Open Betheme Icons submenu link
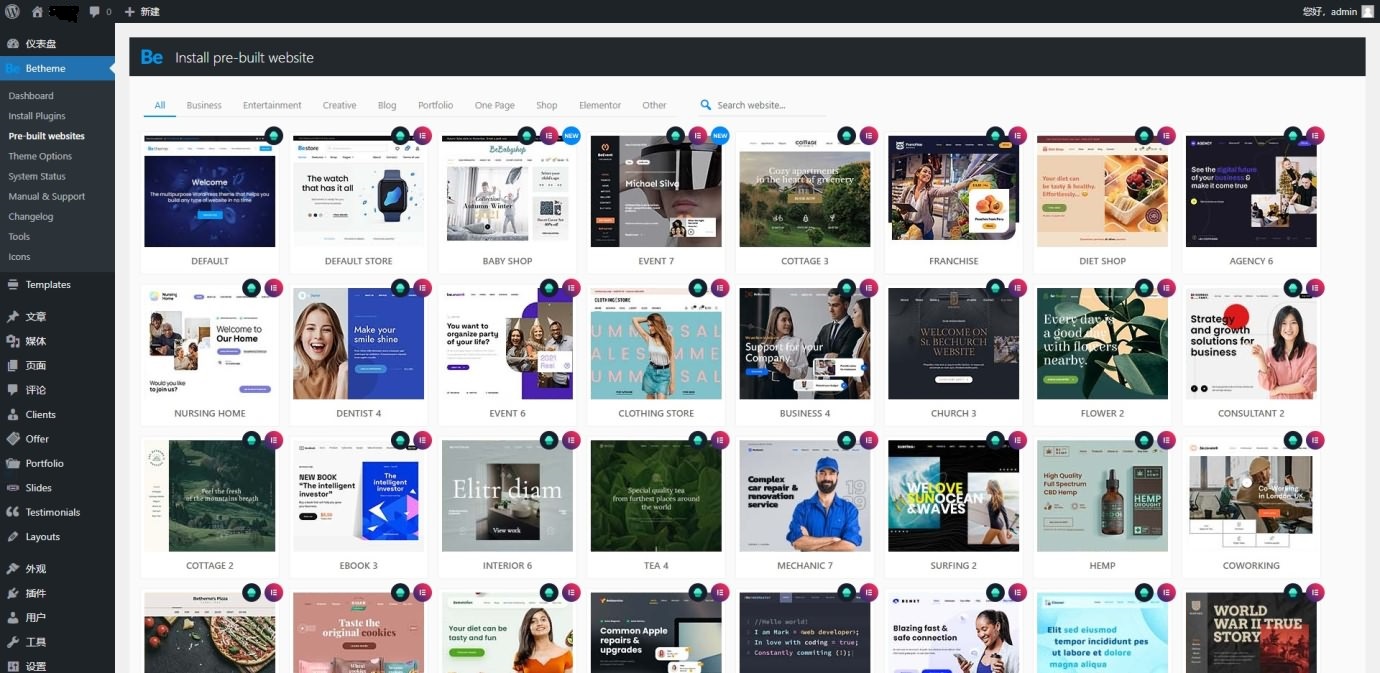This screenshot has width=1380, height=673. 19,257
